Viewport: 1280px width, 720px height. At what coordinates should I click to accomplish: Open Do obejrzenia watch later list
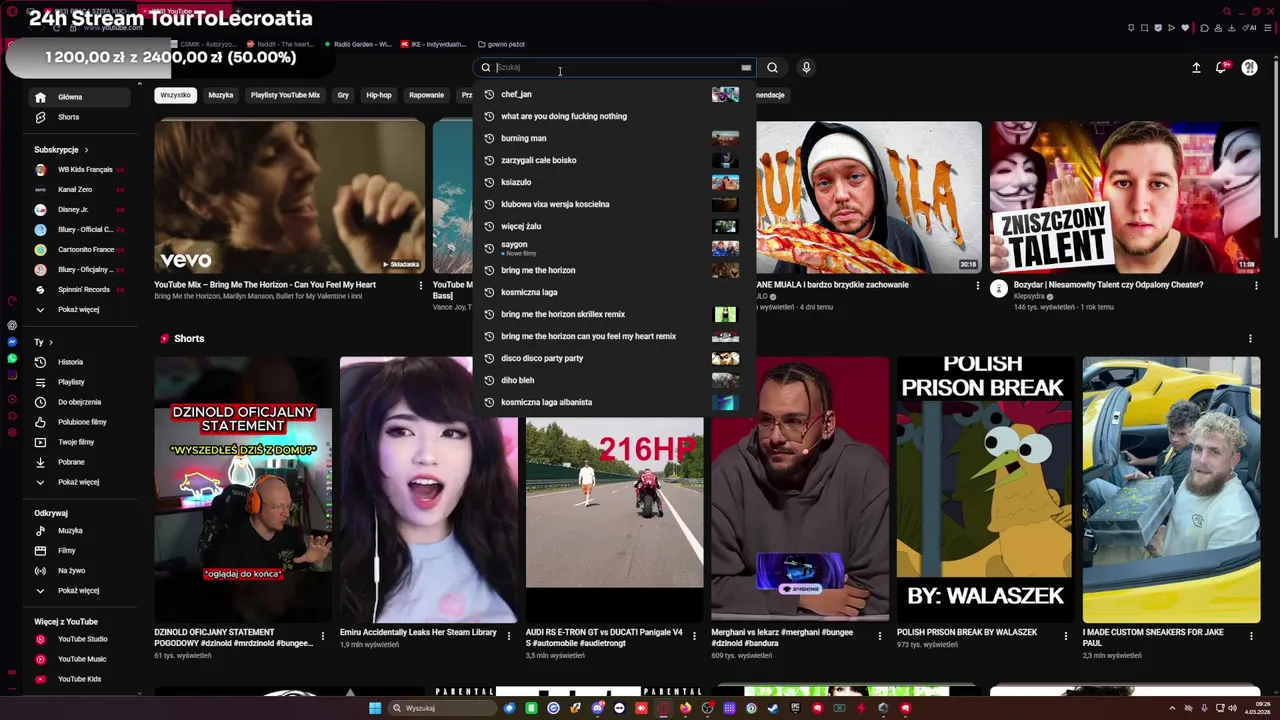[x=79, y=402]
